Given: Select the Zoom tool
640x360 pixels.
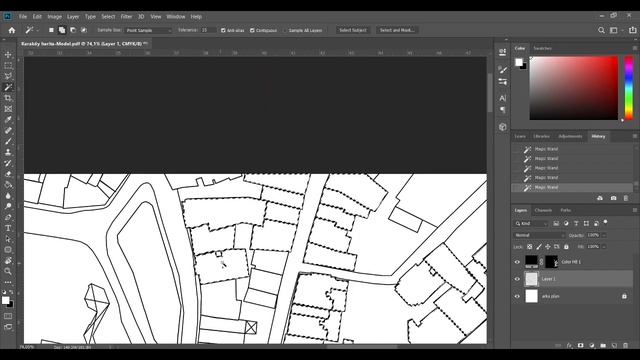Looking at the screenshot, I should coord(8,271).
